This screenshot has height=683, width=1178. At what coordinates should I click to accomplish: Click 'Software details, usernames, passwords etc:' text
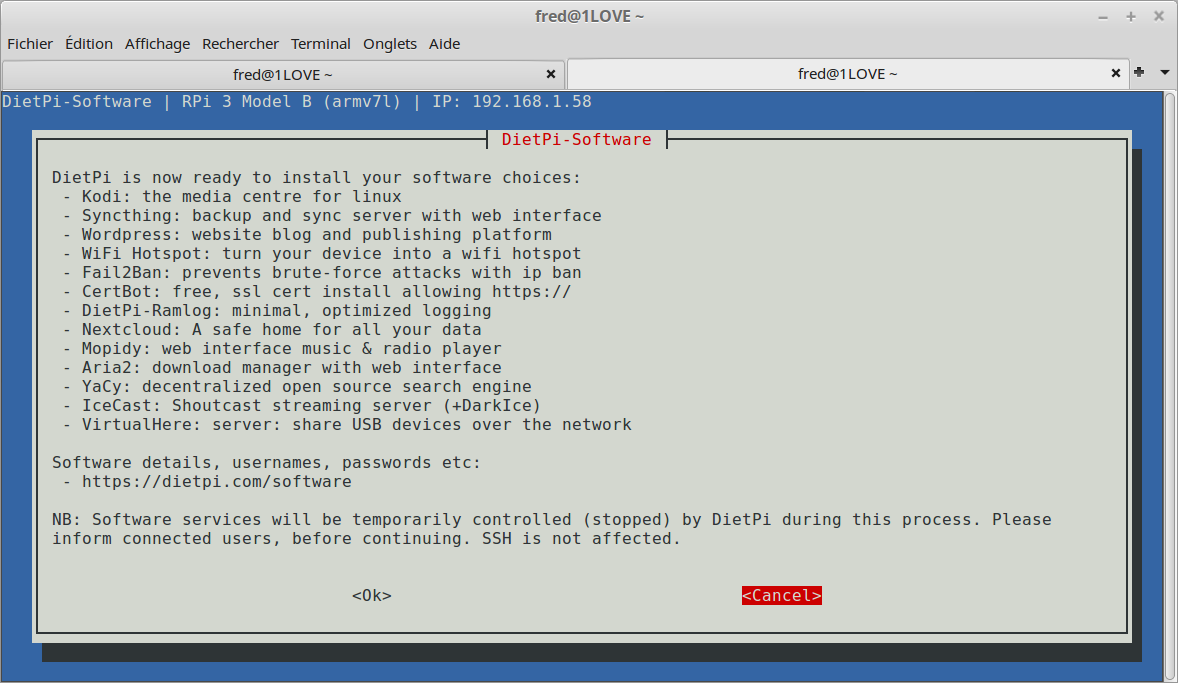(x=266, y=463)
